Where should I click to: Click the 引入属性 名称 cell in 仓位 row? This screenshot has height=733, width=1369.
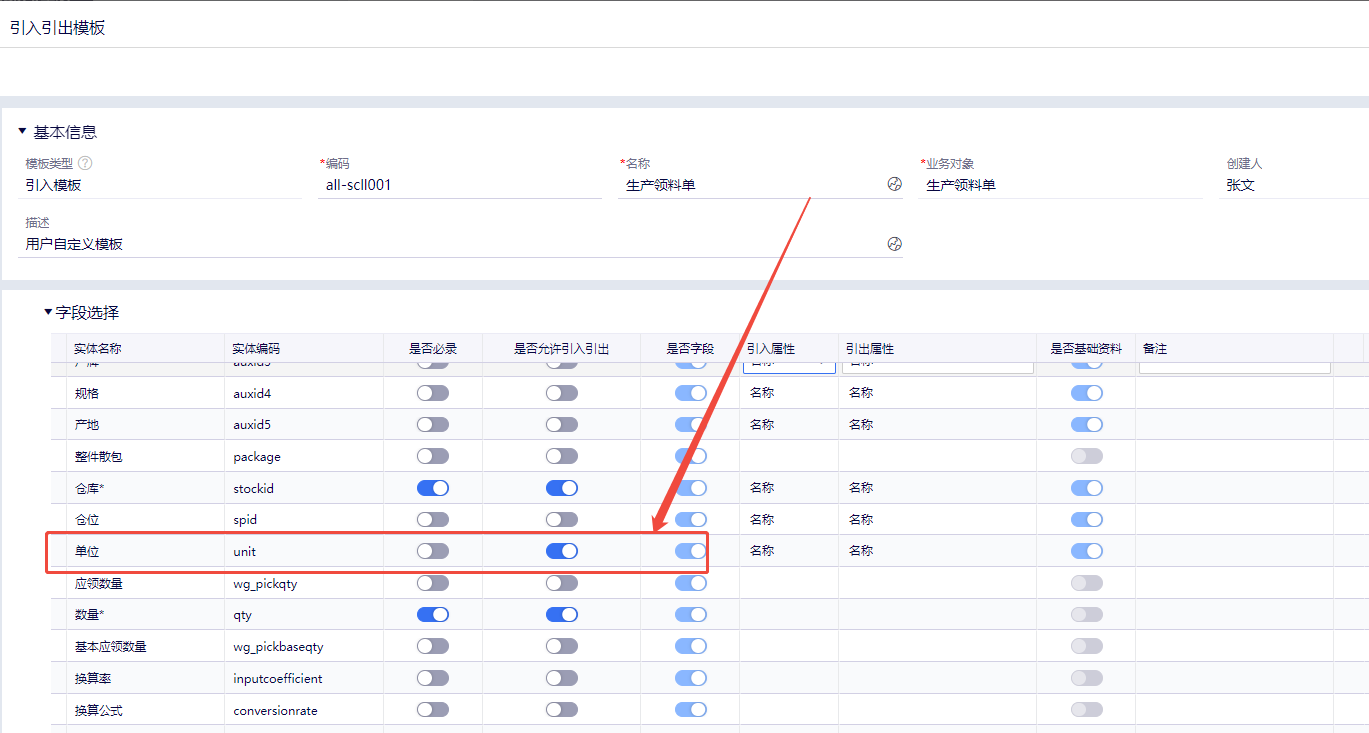[x=789, y=520]
